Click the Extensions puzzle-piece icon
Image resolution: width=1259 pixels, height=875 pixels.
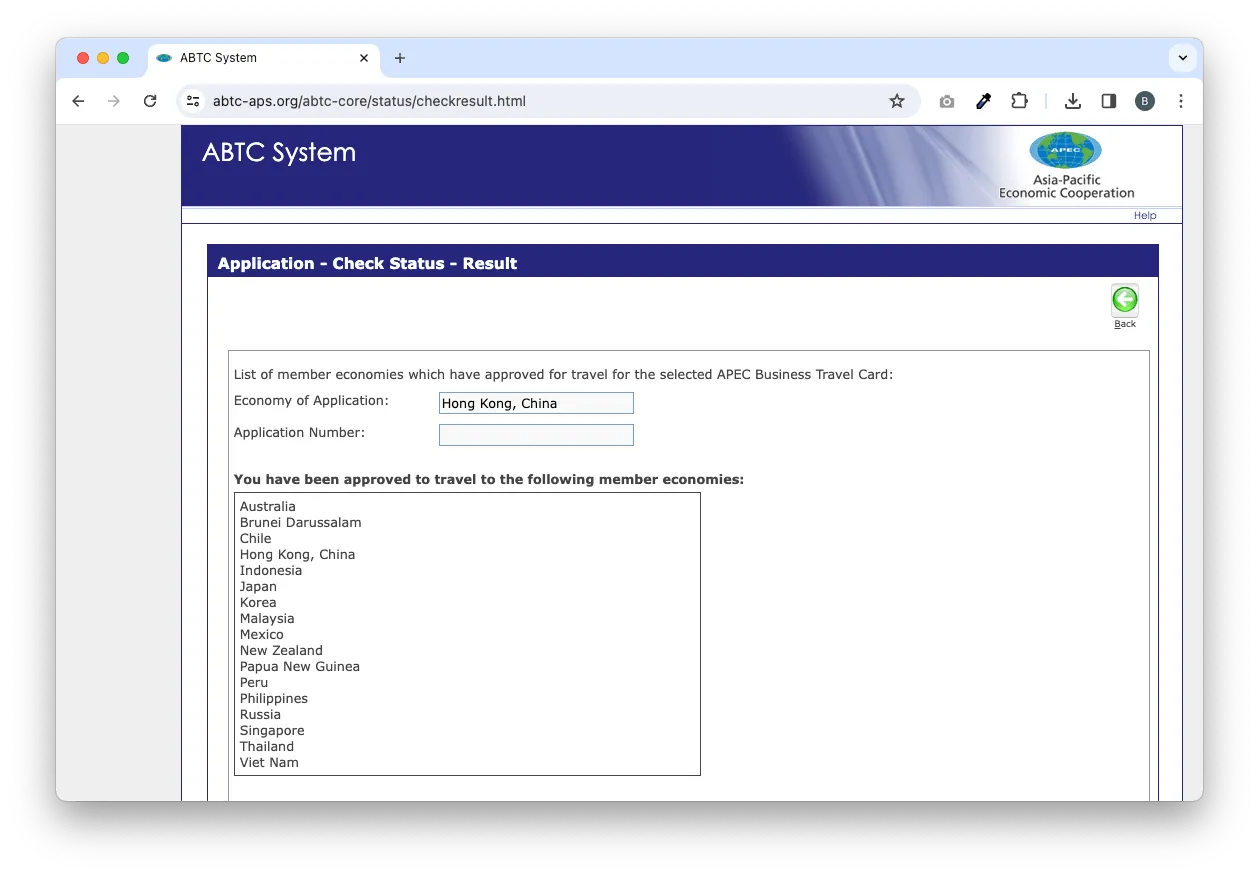click(x=1019, y=101)
